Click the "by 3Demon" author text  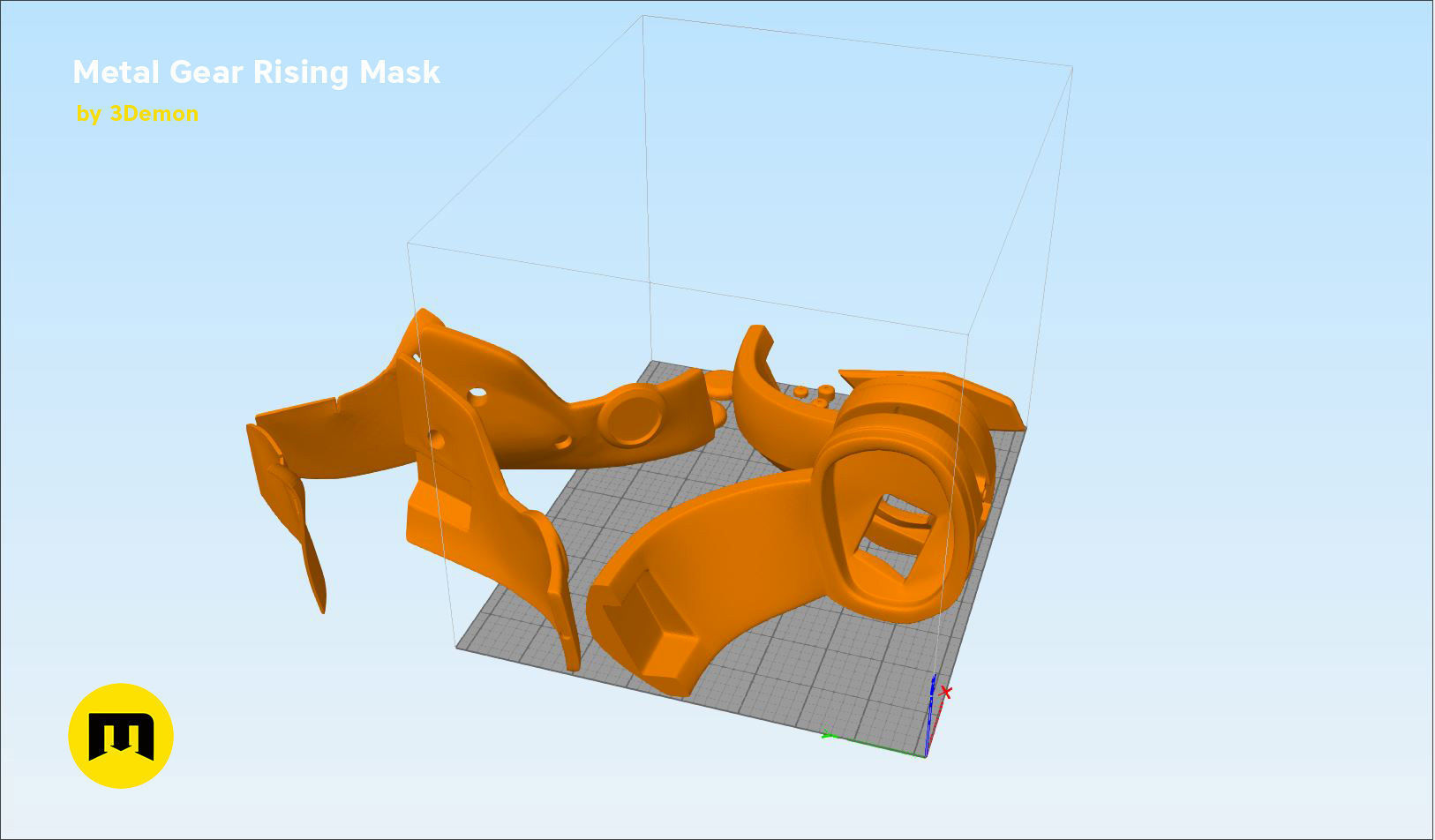[137, 114]
